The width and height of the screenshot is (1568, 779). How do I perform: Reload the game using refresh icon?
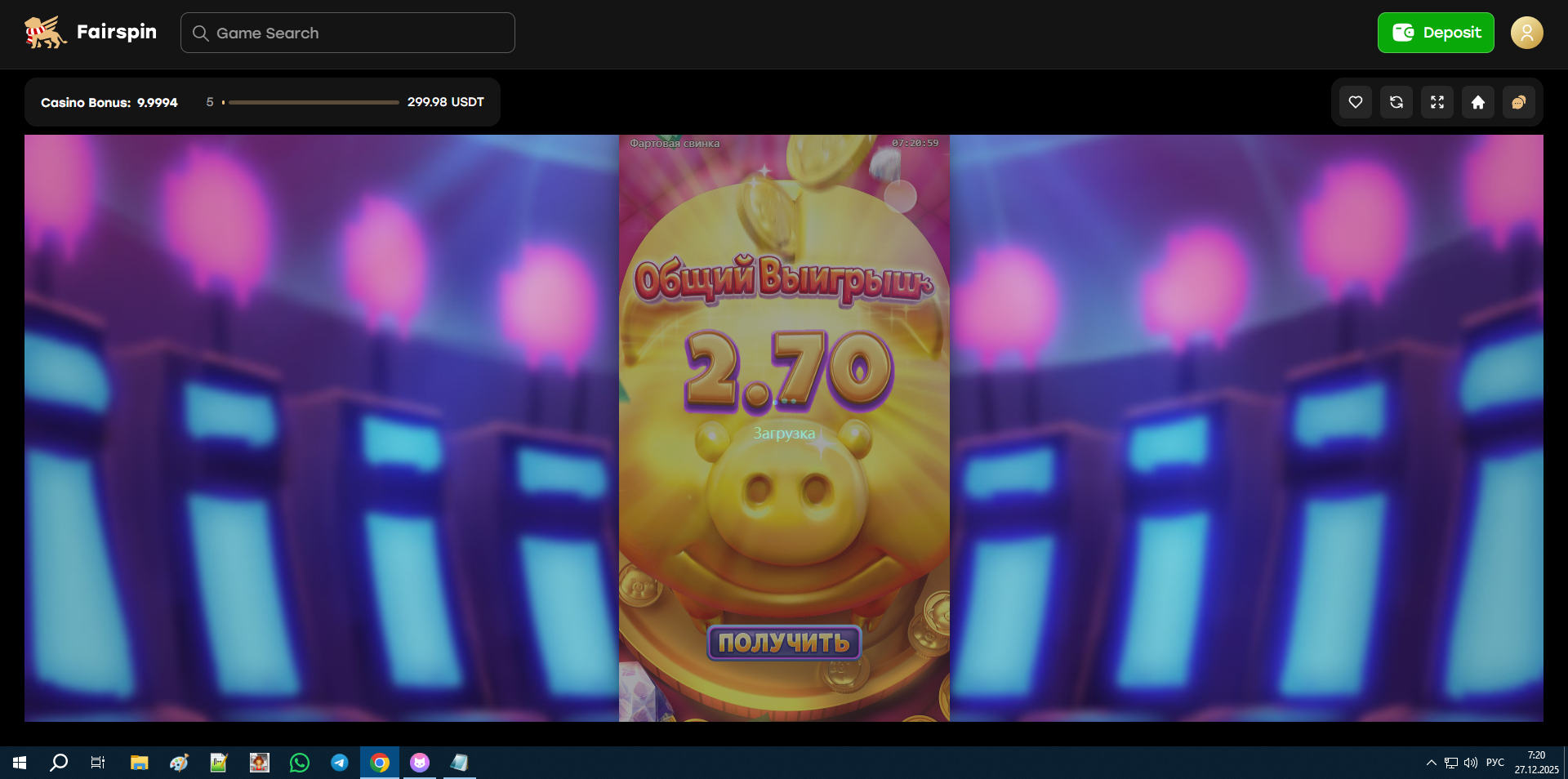tap(1396, 102)
